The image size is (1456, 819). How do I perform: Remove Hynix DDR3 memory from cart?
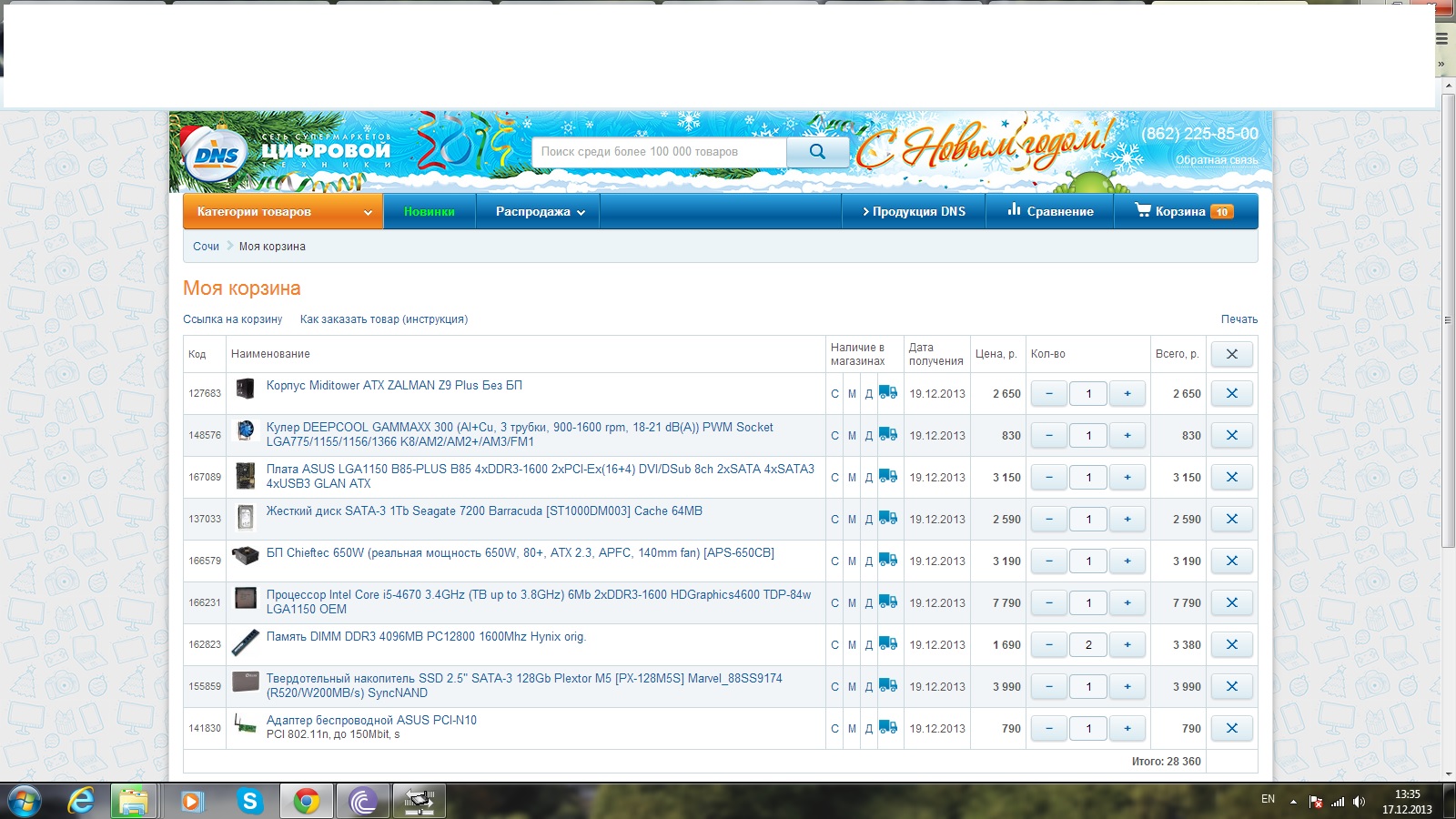pyautogui.click(x=1231, y=644)
